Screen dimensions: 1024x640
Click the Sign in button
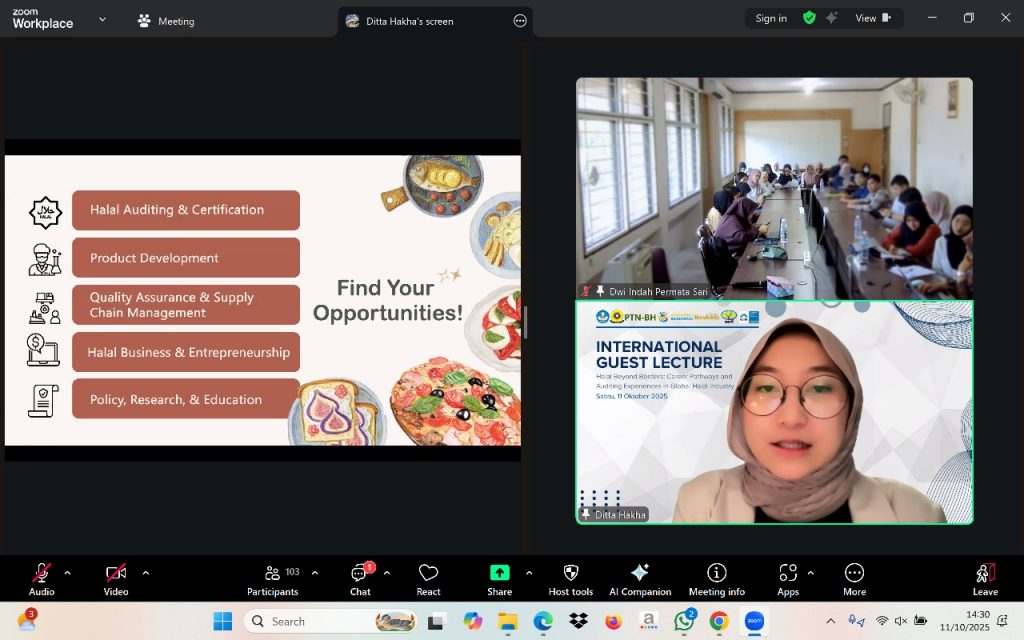(x=771, y=18)
